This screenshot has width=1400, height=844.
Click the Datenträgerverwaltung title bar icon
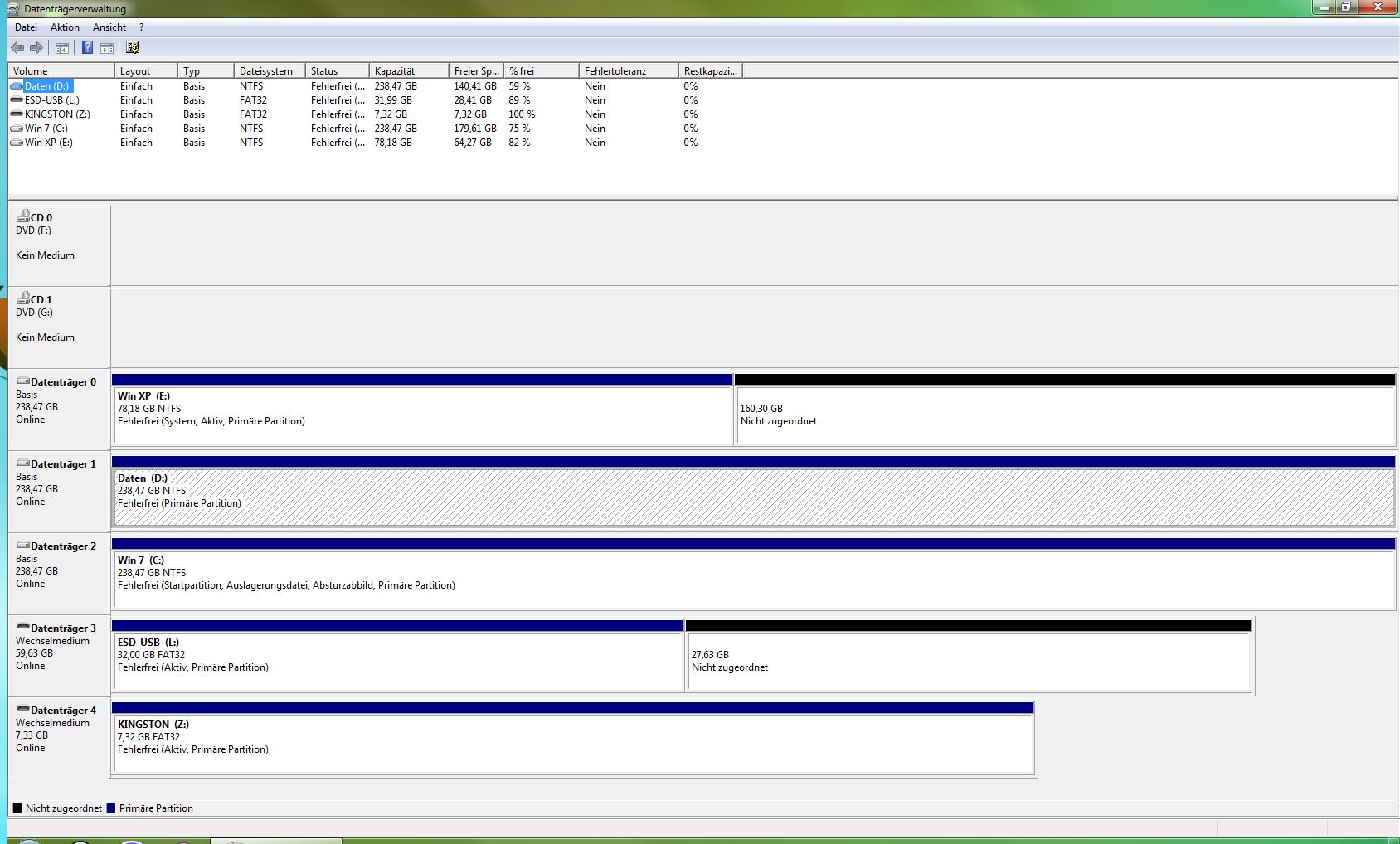tap(12, 9)
